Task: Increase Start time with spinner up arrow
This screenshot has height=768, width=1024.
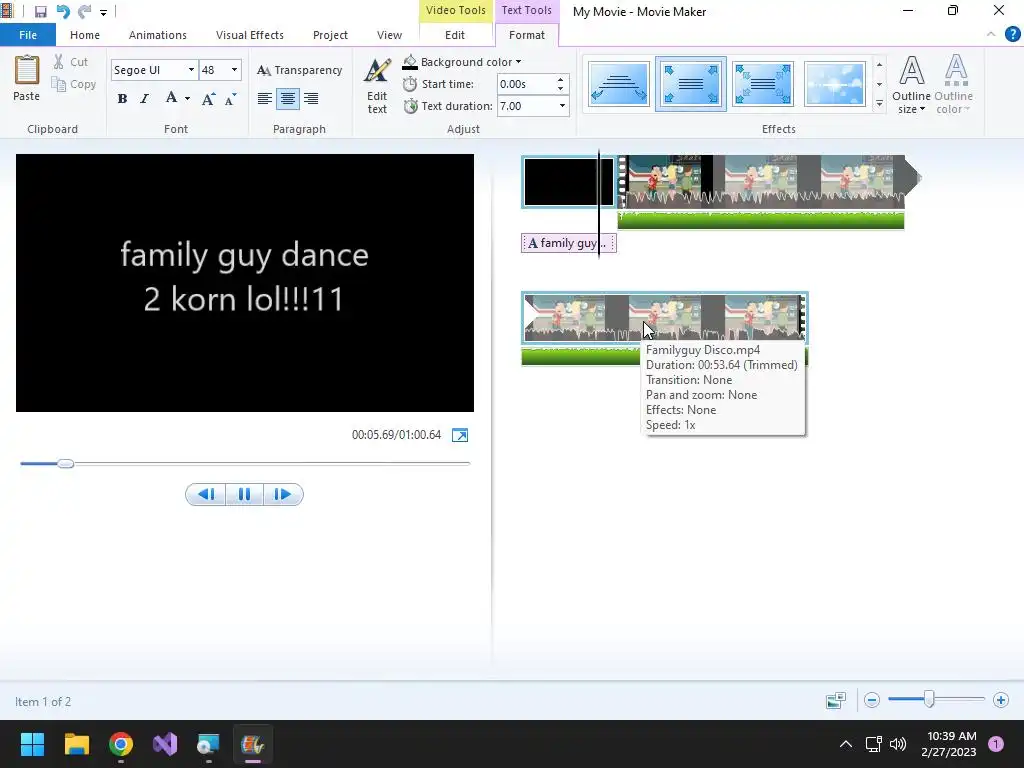Action: [561, 80]
